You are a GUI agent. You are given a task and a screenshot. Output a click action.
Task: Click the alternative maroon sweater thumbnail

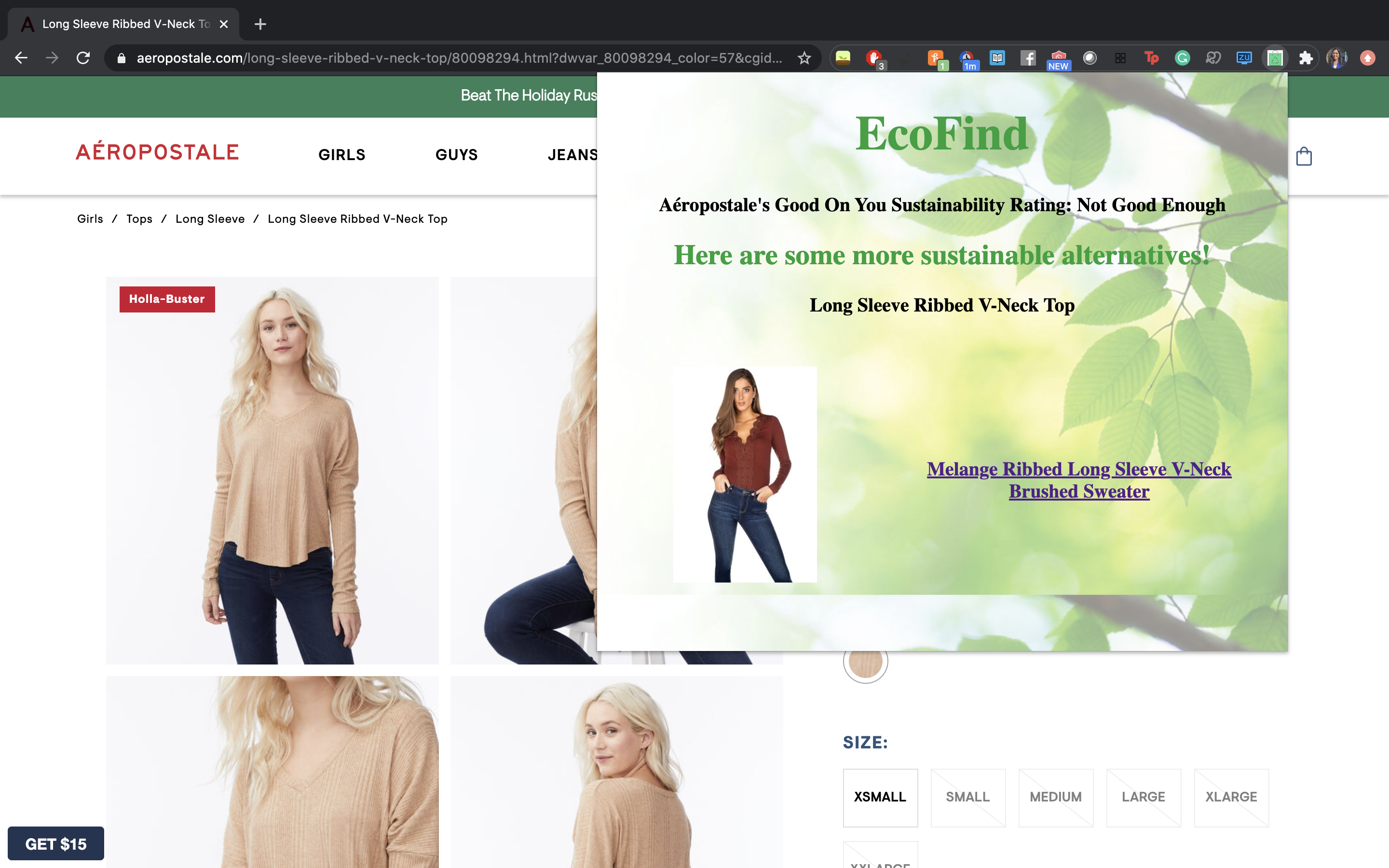pos(745,474)
